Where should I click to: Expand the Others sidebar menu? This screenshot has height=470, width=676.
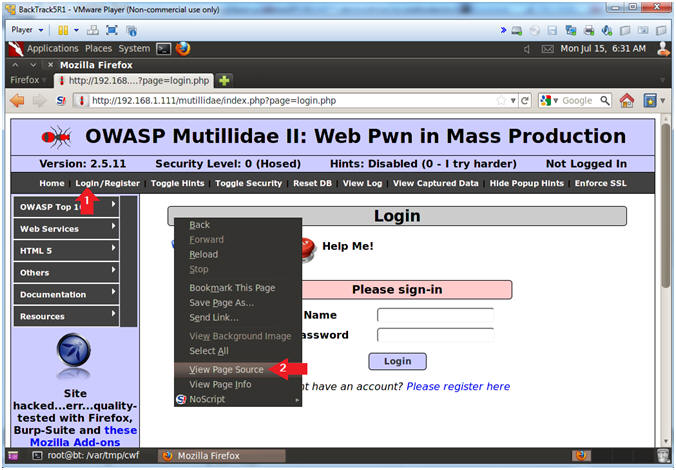point(66,273)
